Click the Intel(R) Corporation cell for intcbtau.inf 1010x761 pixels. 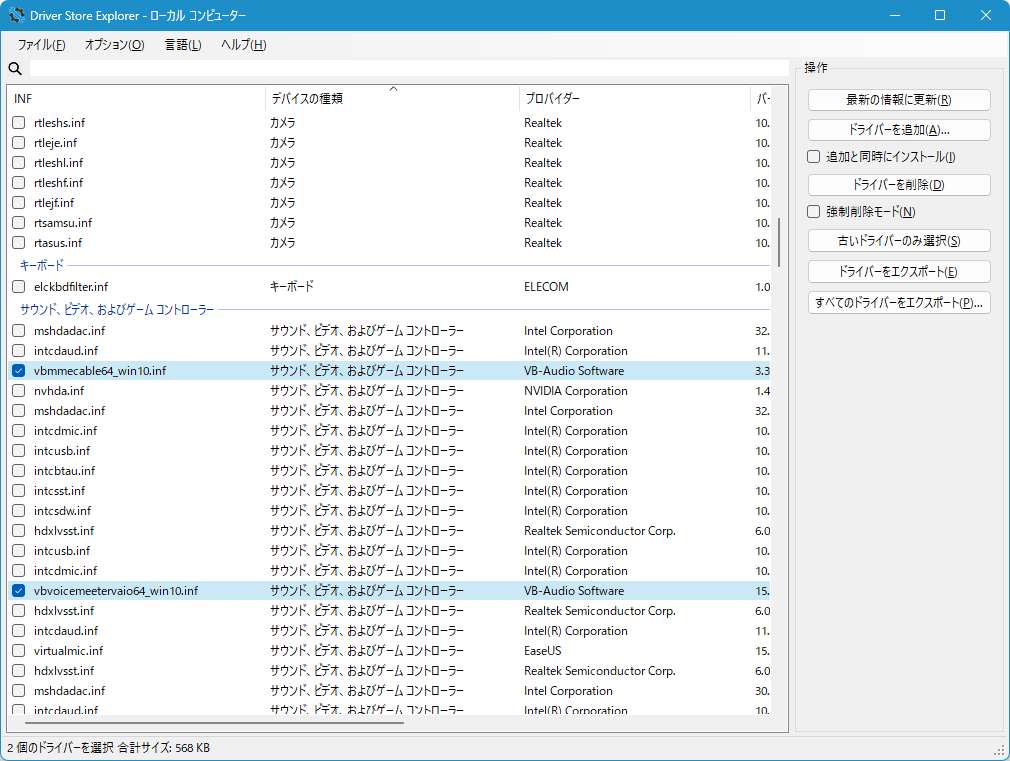pos(576,470)
